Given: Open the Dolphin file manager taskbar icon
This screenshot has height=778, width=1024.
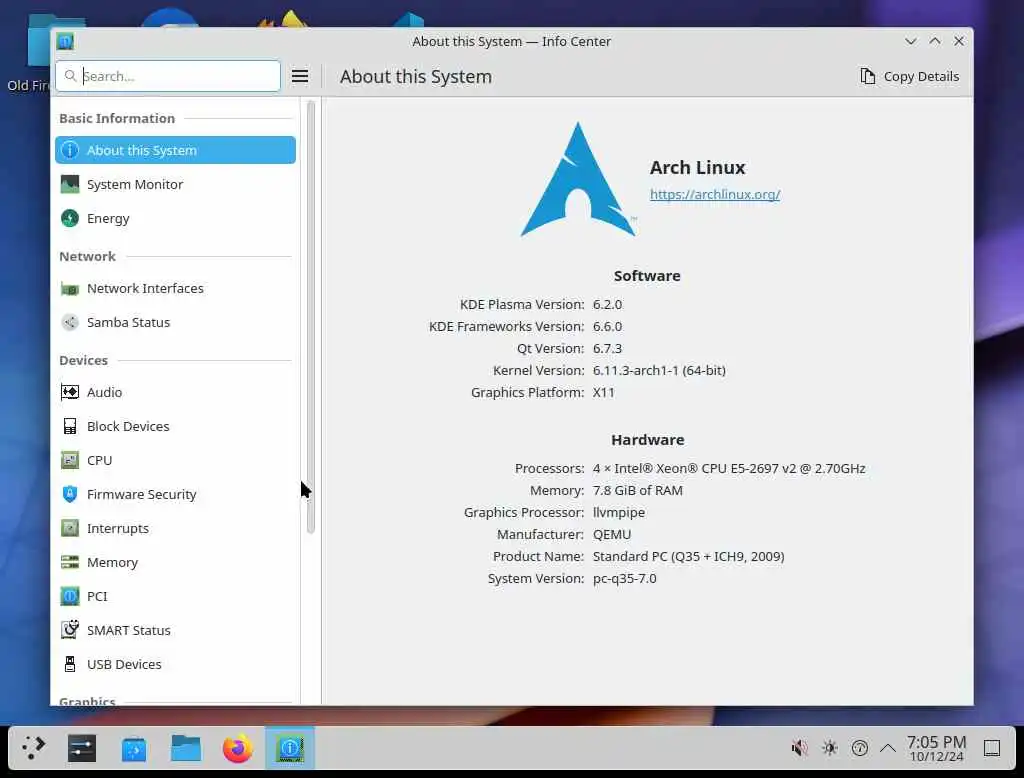Looking at the screenshot, I should click(x=186, y=748).
